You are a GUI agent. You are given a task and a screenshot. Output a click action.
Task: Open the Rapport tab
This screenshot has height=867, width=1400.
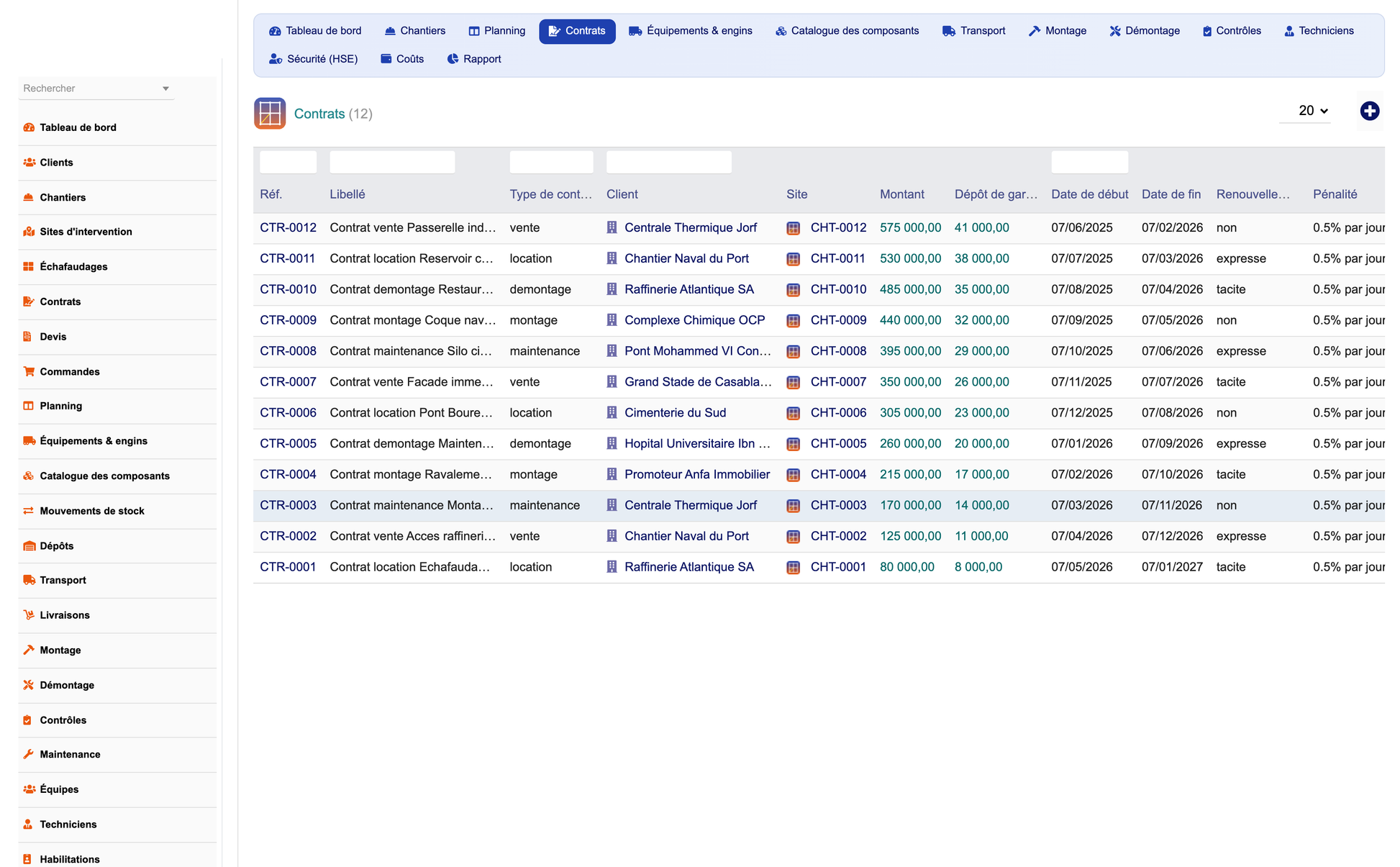(x=474, y=59)
